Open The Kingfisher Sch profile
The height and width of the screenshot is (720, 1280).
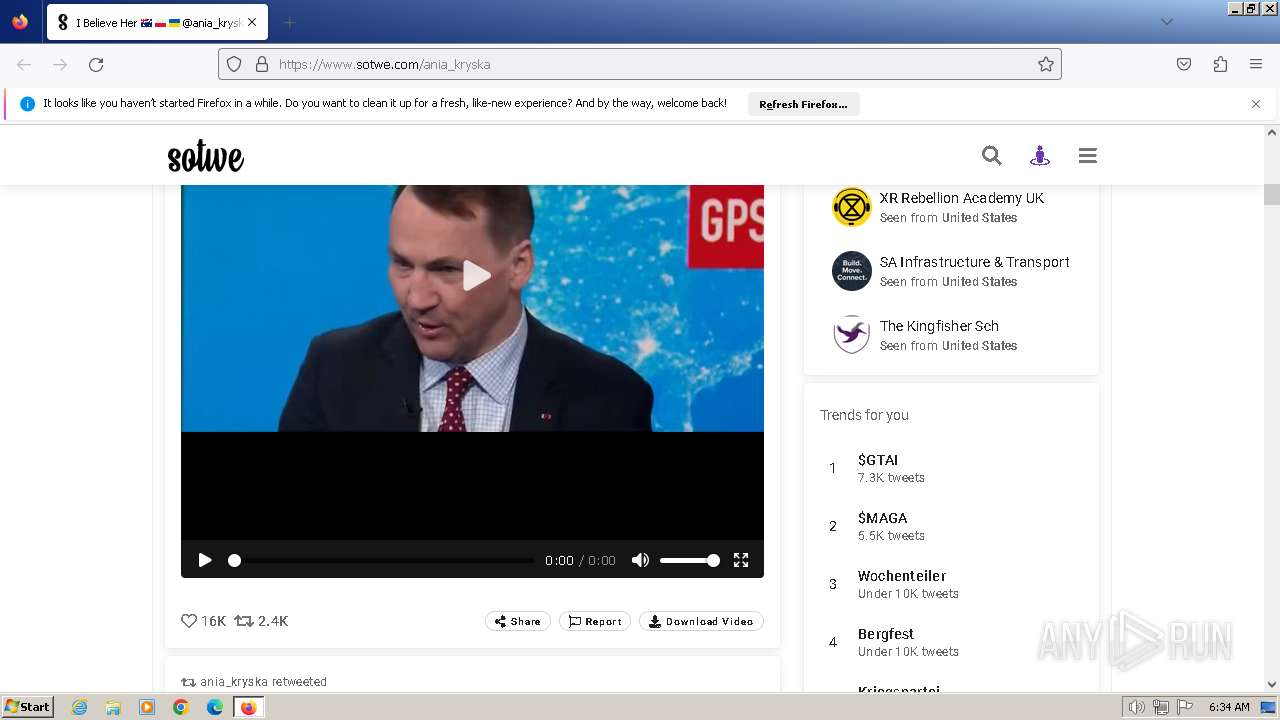pos(939,326)
